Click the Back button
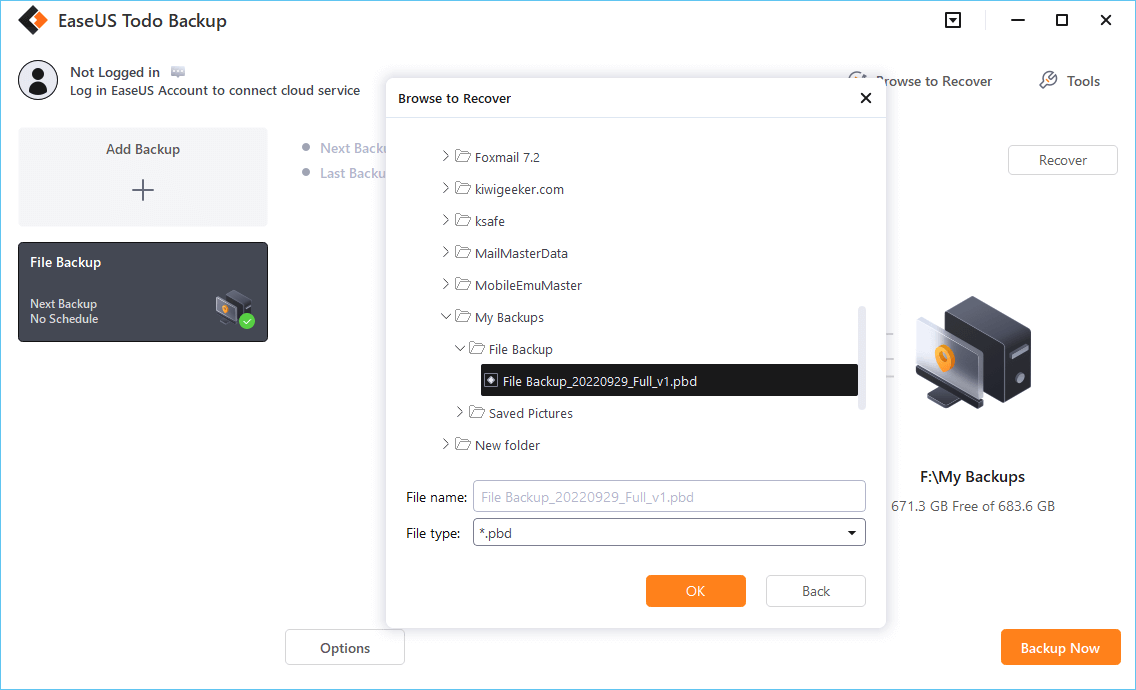 pyautogui.click(x=815, y=591)
